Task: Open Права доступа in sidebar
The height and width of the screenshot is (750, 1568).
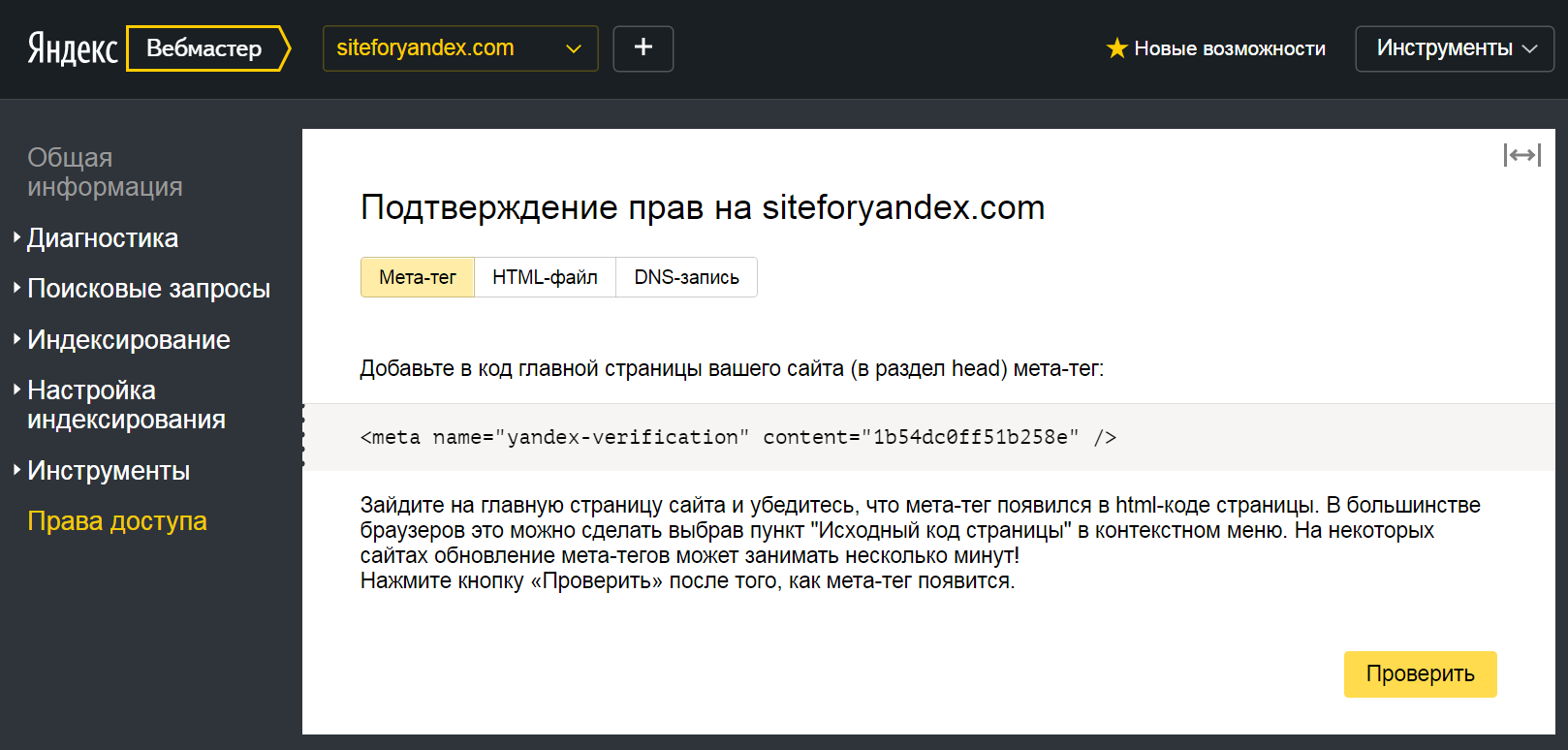Action: (x=117, y=520)
